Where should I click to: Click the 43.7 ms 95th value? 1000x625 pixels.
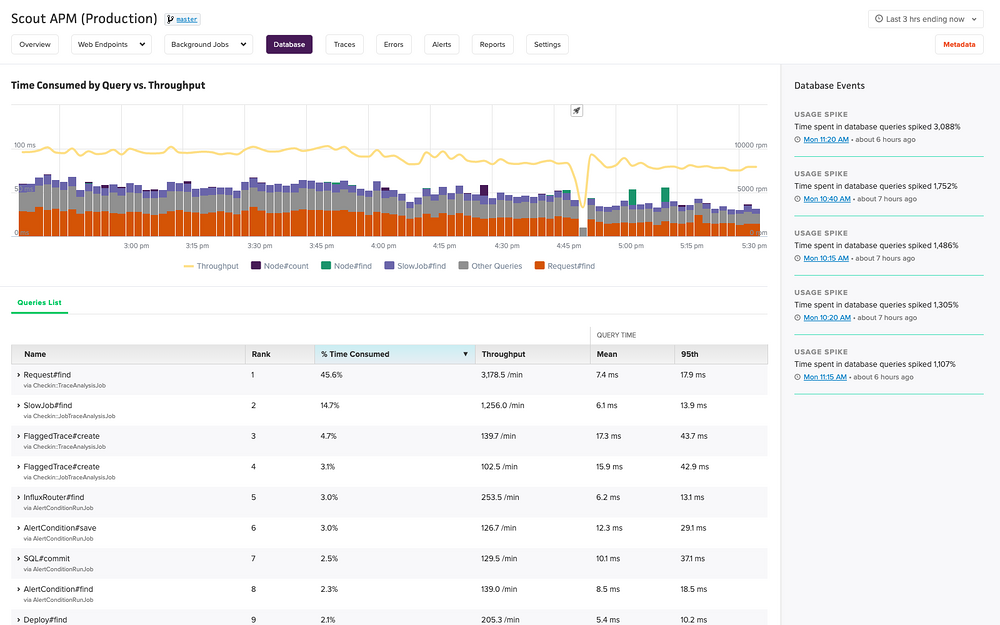click(694, 436)
